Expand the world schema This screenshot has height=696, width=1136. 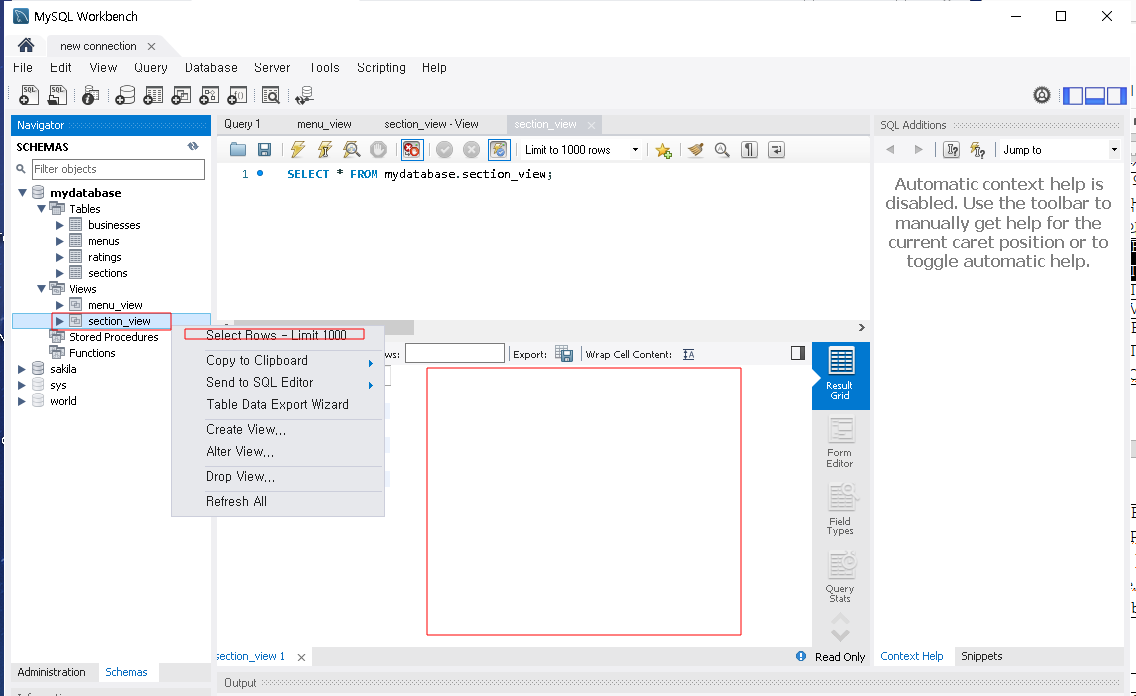(x=22, y=401)
